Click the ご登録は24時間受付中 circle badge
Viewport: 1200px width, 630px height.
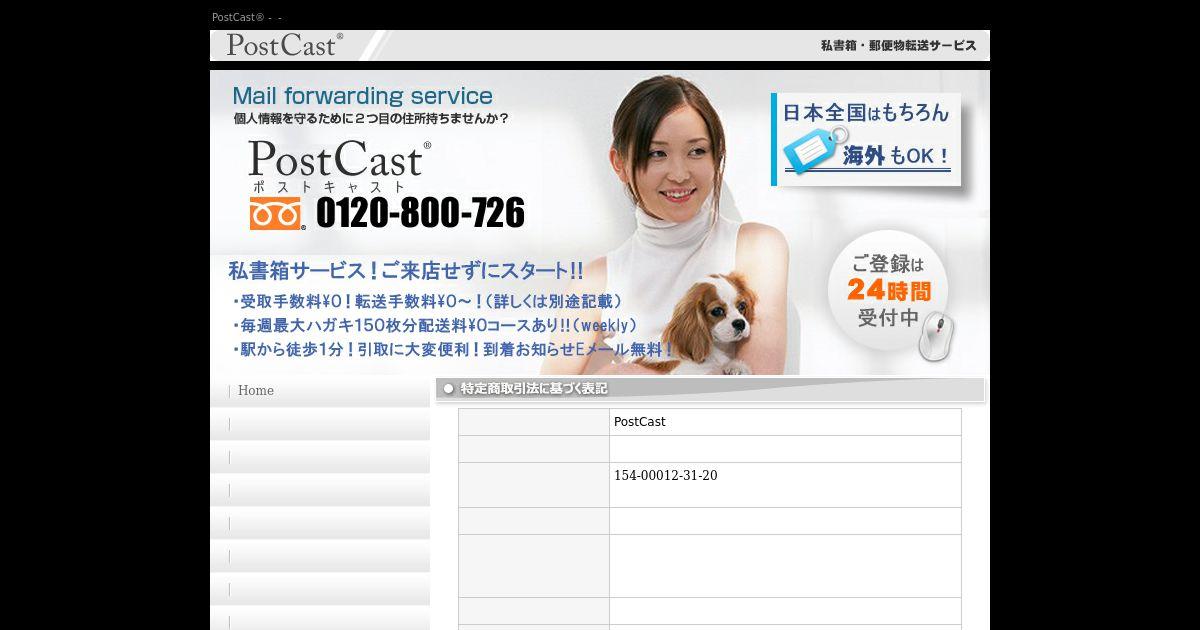point(887,291)
